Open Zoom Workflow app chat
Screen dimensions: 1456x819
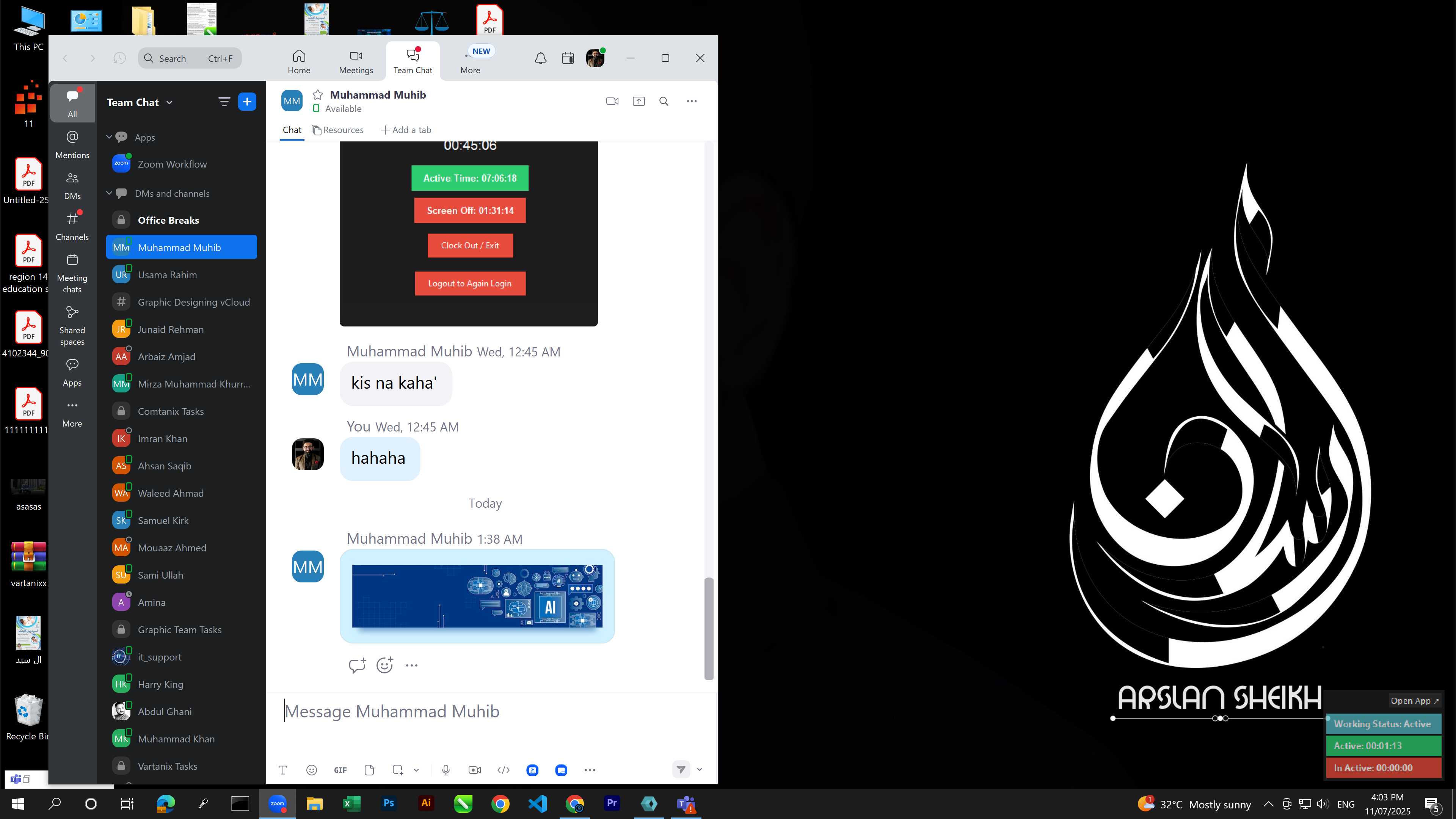click(182, 164)
